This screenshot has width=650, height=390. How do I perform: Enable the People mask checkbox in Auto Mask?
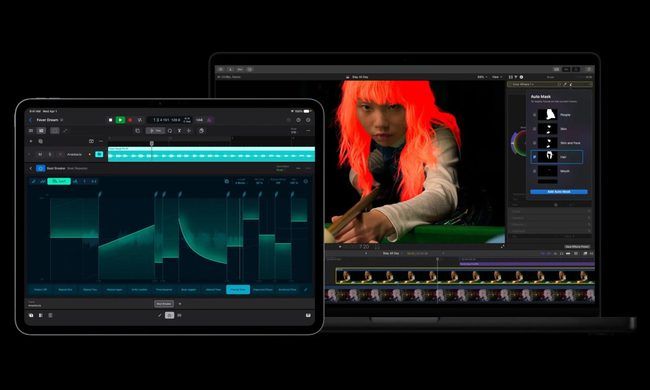(x=534, y=115)
